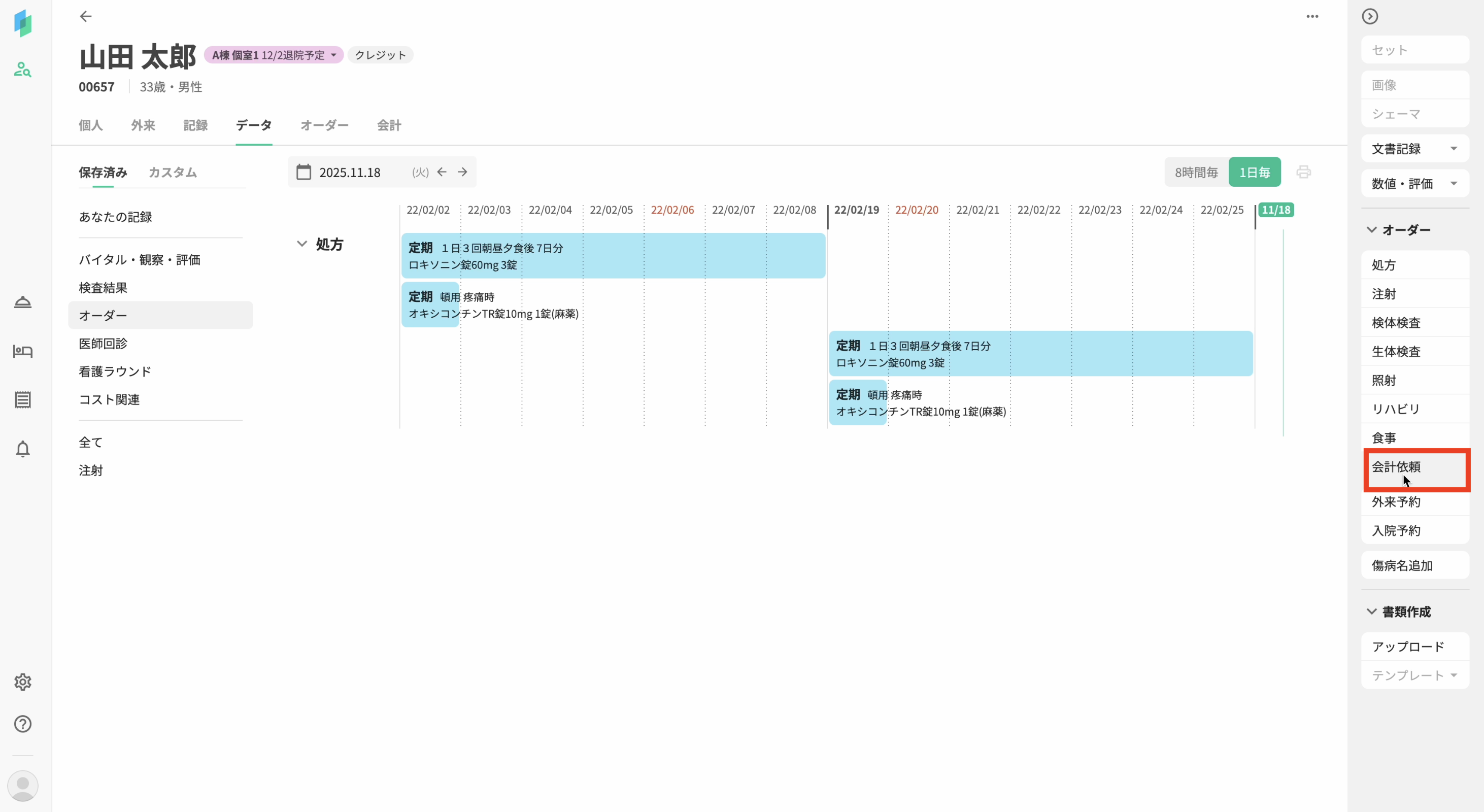Switch timeline to 8時間毎 view
The height and width of the screenshot is (812, 1484).
(1196, 172)
